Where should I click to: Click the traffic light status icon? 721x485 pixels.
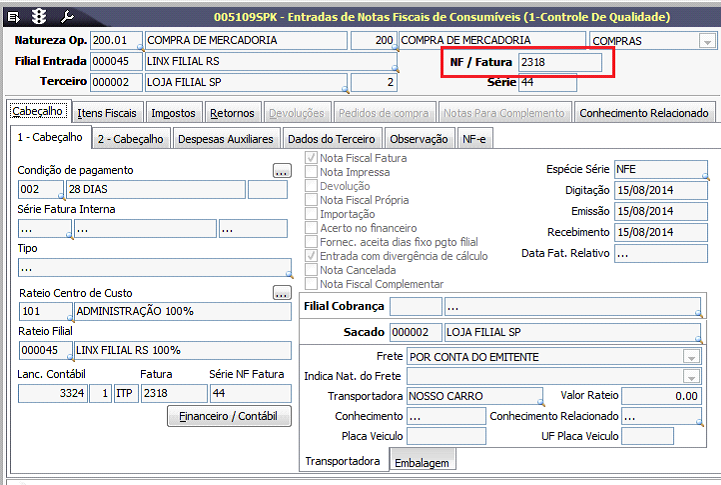(x=39, y=16)
